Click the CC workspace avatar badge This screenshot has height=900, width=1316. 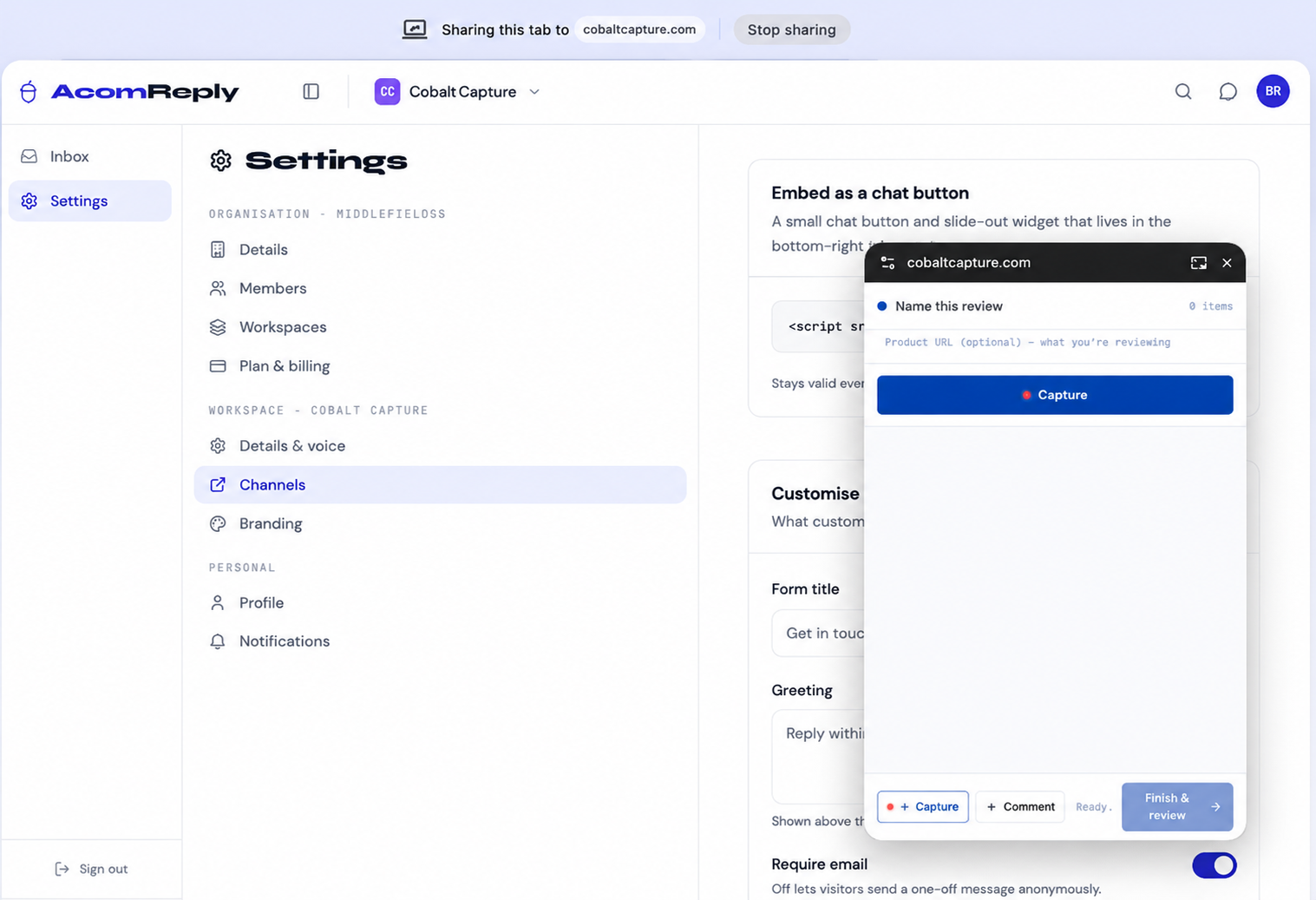(387, 91)
